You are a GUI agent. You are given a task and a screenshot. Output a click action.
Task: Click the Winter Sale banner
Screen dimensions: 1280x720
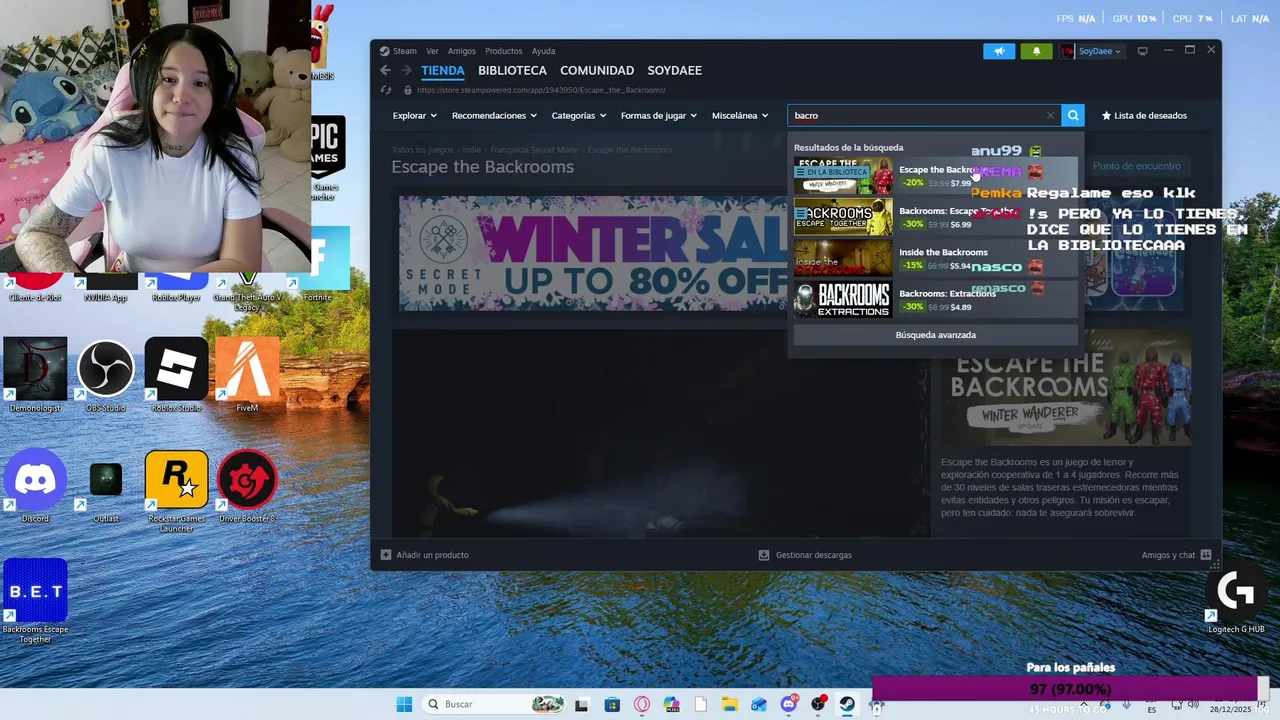[x=593, y=253]
